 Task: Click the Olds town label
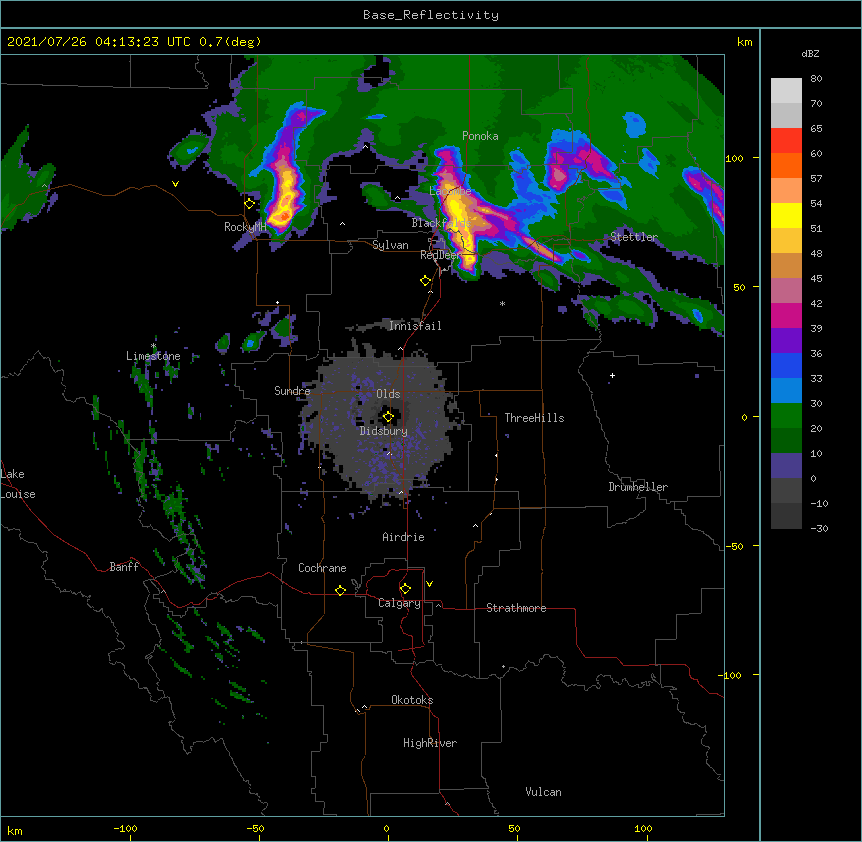388,394
